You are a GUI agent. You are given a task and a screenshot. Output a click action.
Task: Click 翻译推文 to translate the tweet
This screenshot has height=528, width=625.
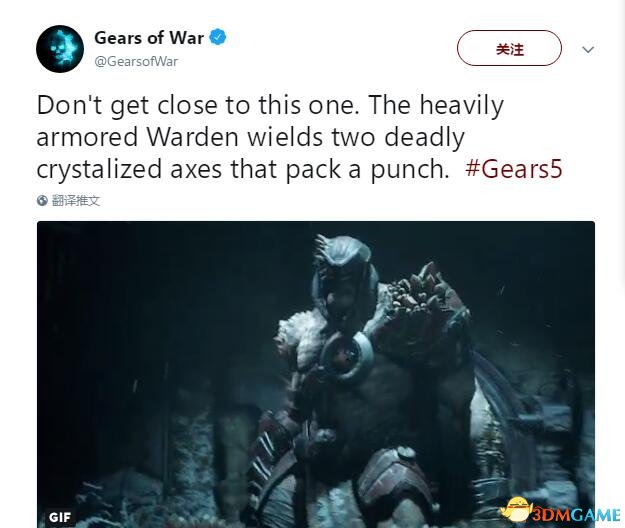coord(76,200)
